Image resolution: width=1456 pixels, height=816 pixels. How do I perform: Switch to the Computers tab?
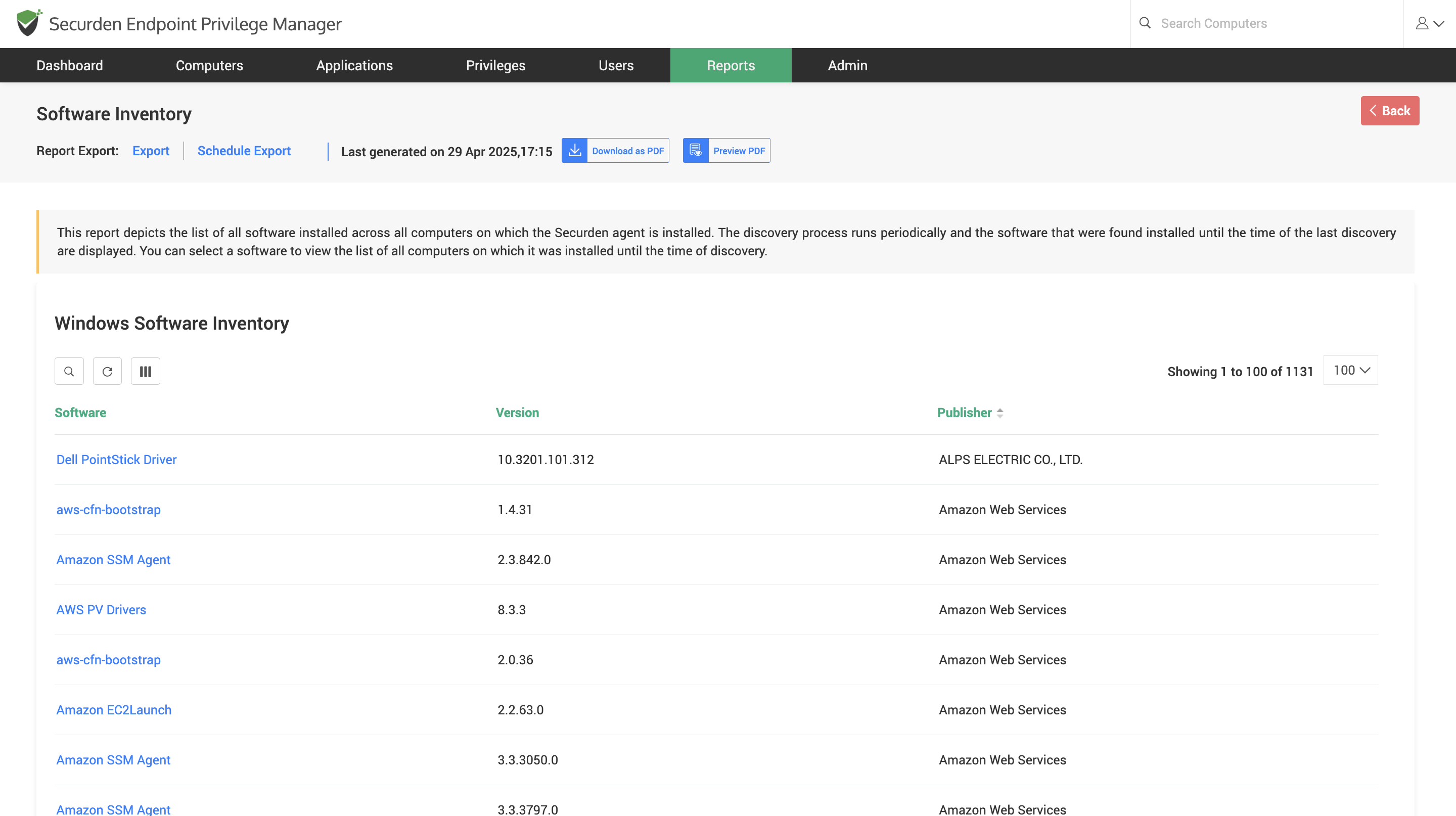point(209,65)
